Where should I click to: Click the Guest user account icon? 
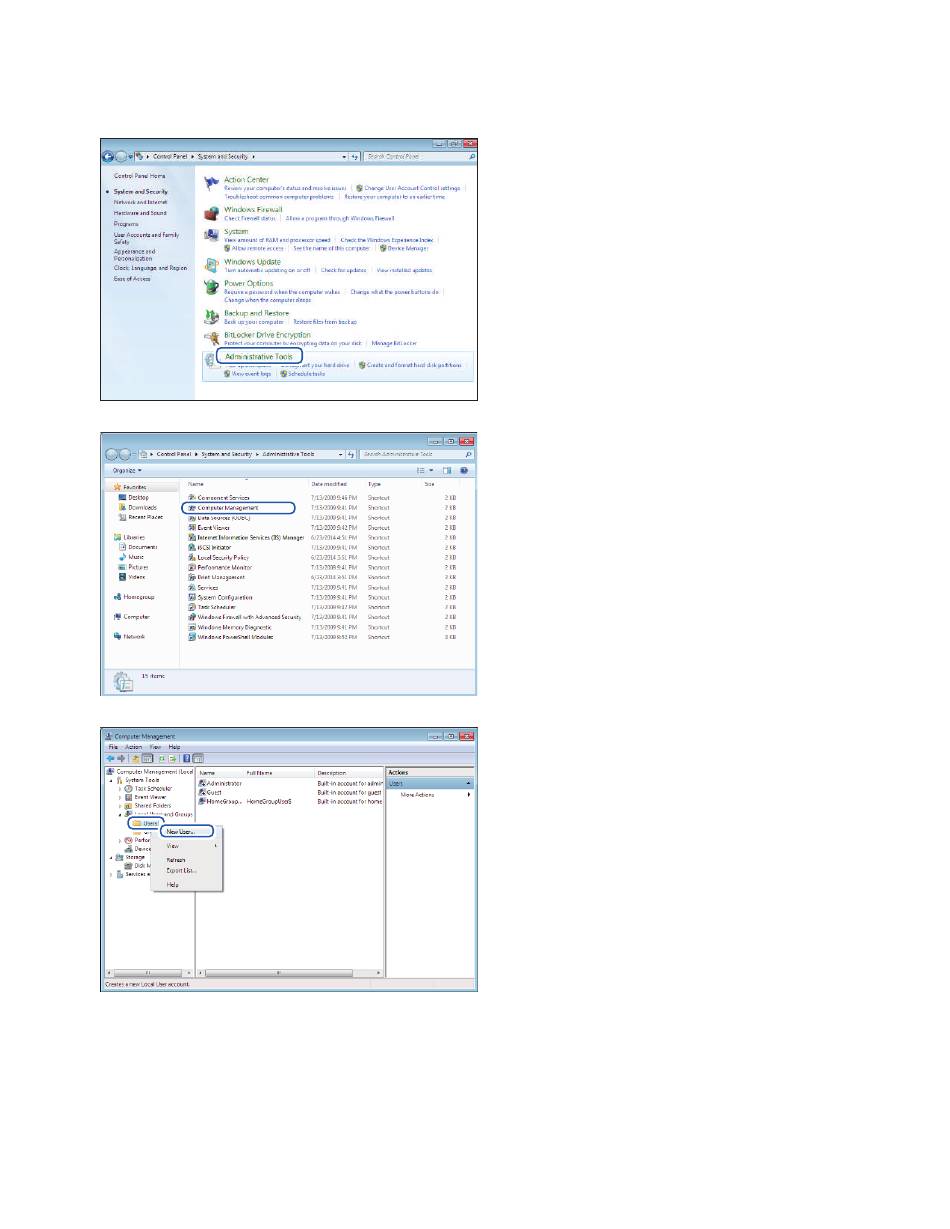point(202,792)
